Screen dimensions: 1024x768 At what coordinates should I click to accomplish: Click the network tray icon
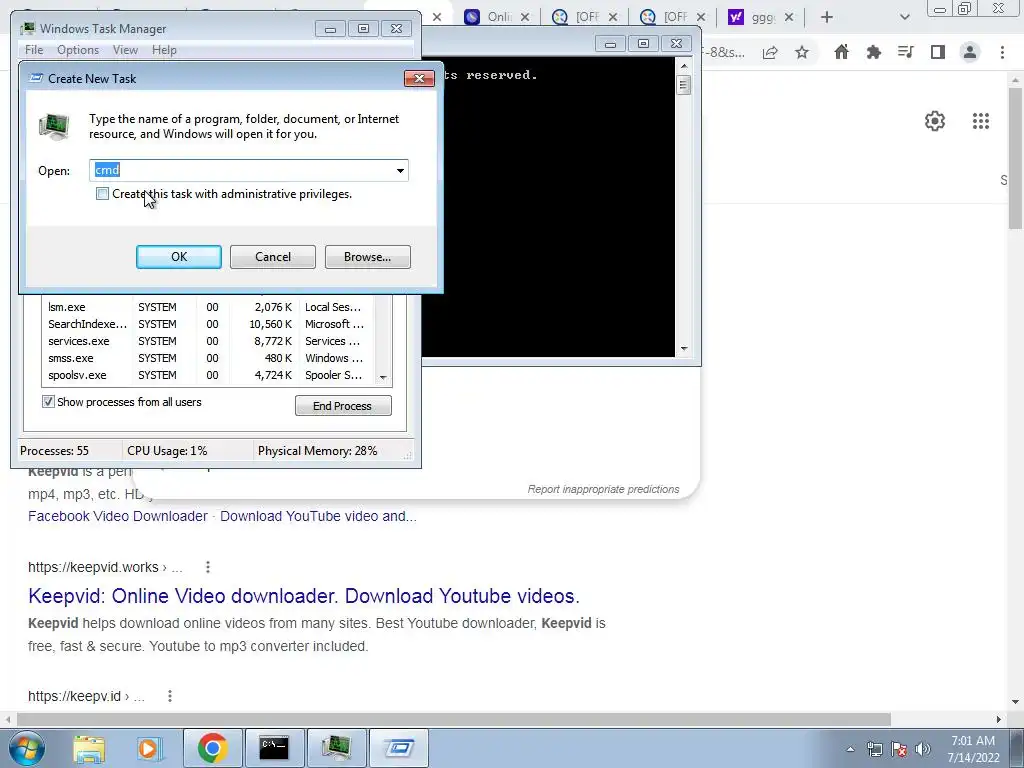tap(874, 749)
